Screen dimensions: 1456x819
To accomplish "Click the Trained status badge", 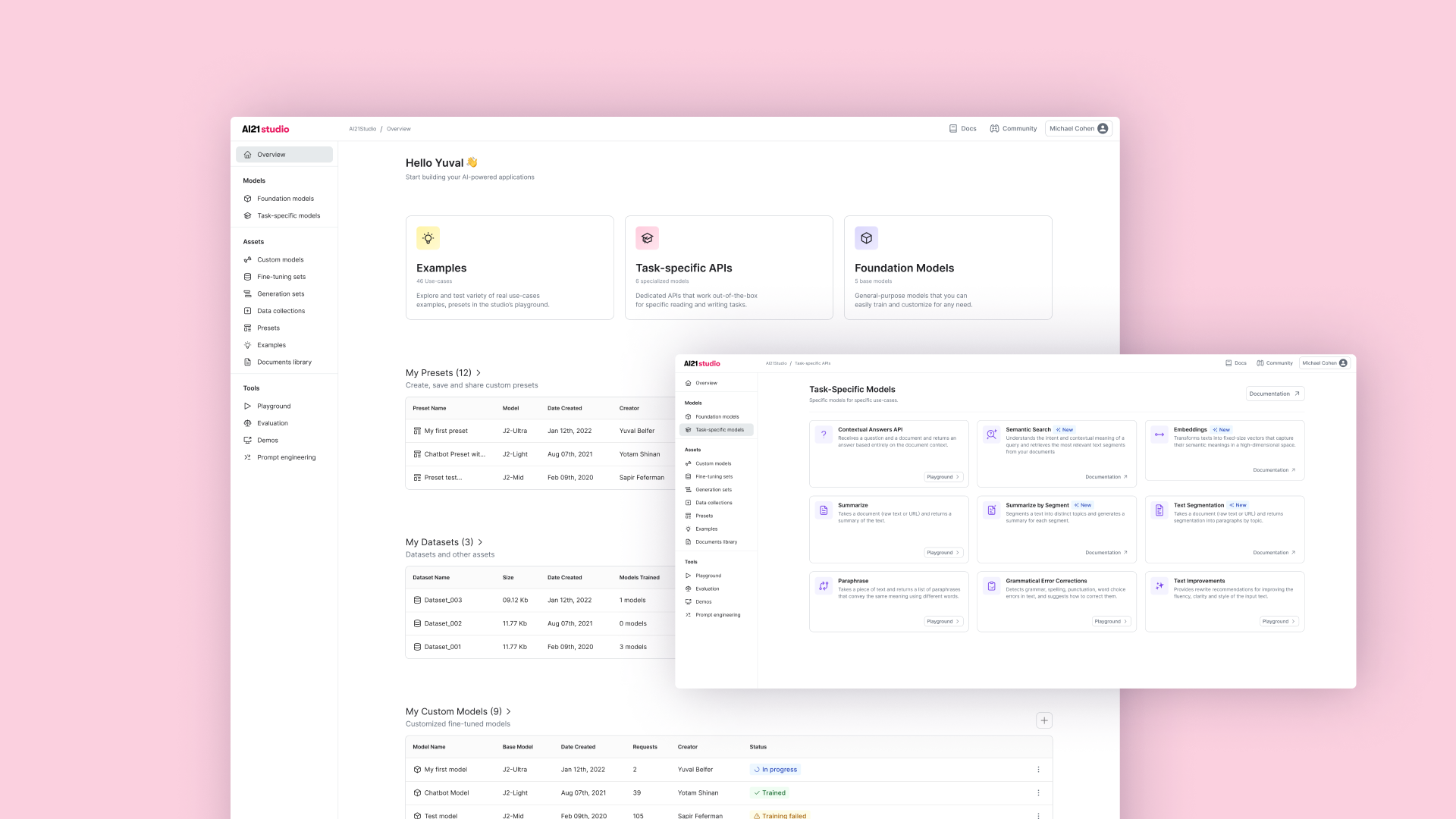I will click(770, 793).
